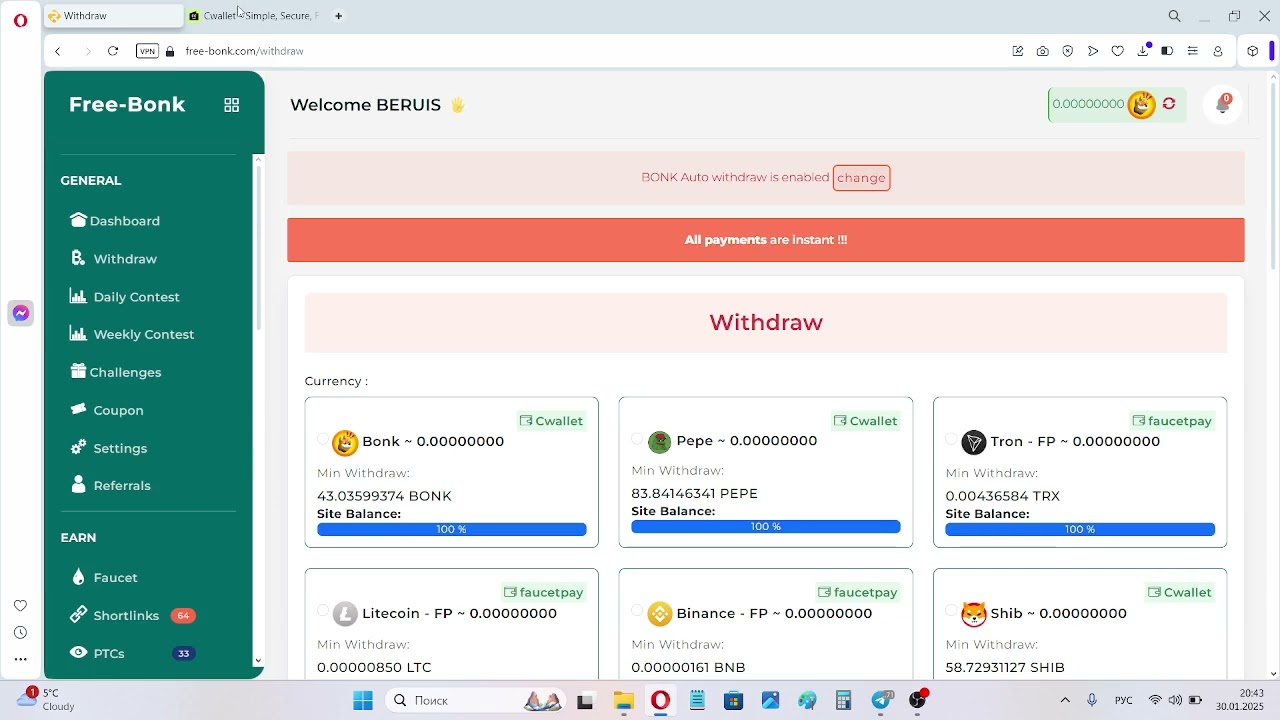Click the edit page pencil icon in the address bar
Viewport: 1280px width, 720px height.
tap(1018, 51)
